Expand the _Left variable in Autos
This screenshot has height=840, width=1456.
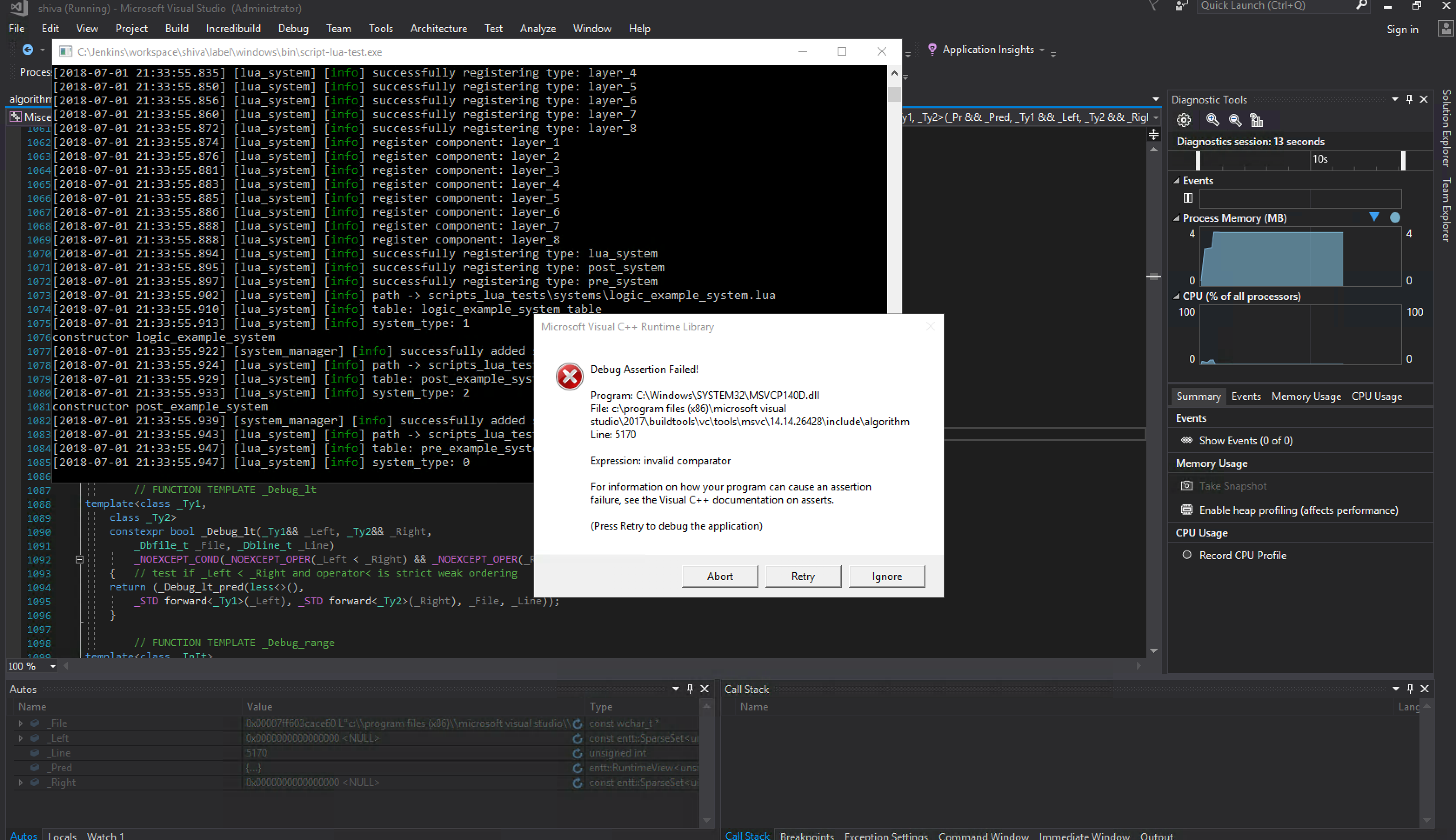pyautogui.click(x=21, y=738)
